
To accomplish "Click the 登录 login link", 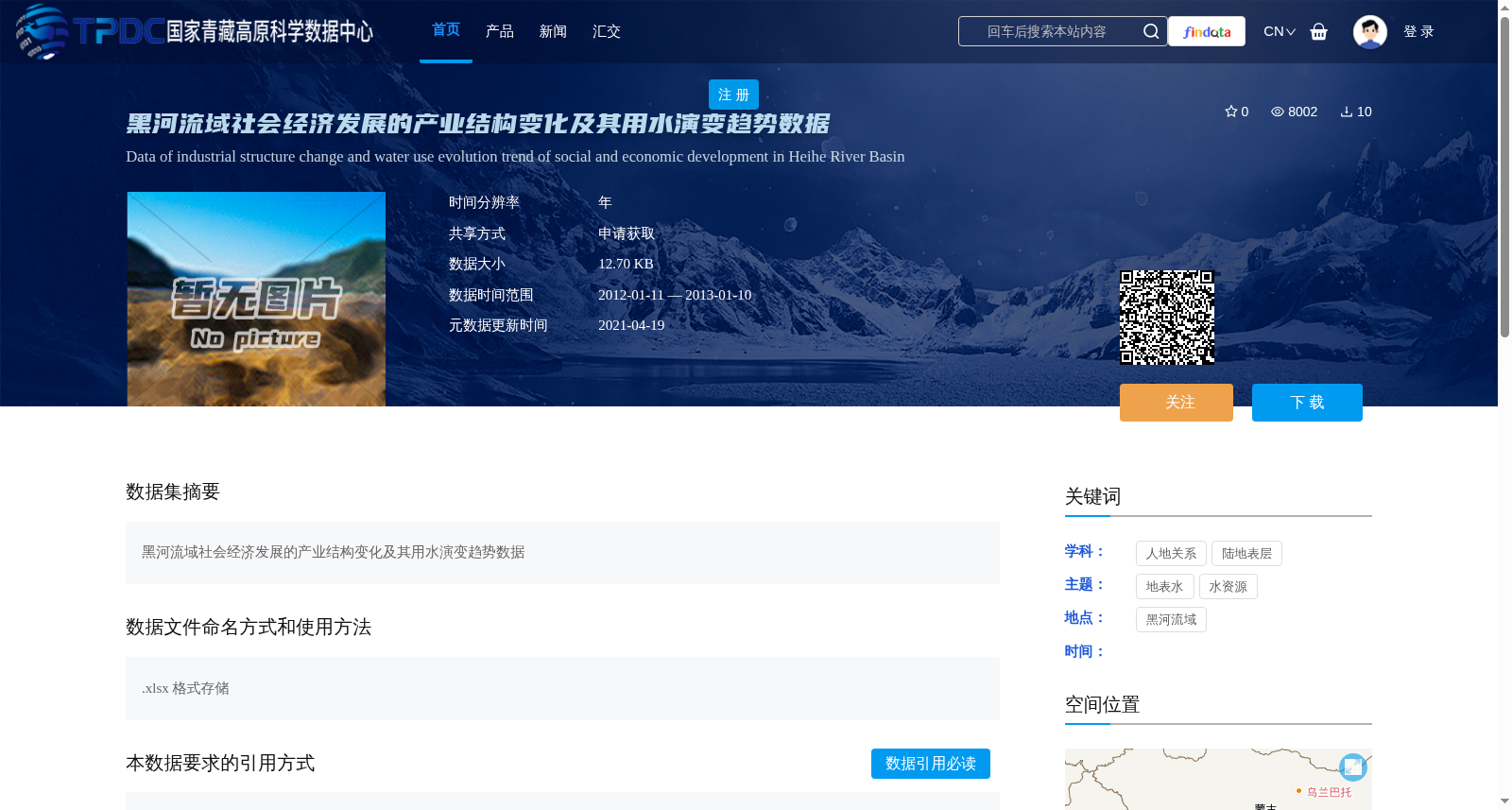I will (x=1418, y=31).
